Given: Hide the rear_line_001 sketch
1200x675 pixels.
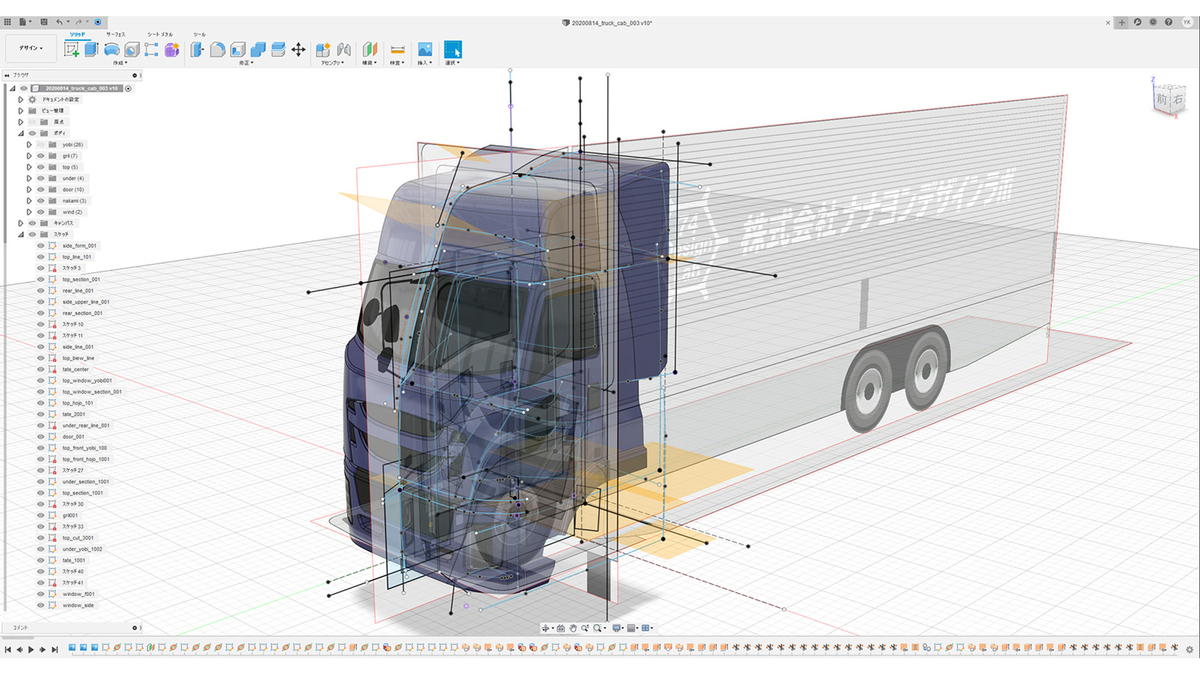Looking at the screenshot, I should [41, 290].
